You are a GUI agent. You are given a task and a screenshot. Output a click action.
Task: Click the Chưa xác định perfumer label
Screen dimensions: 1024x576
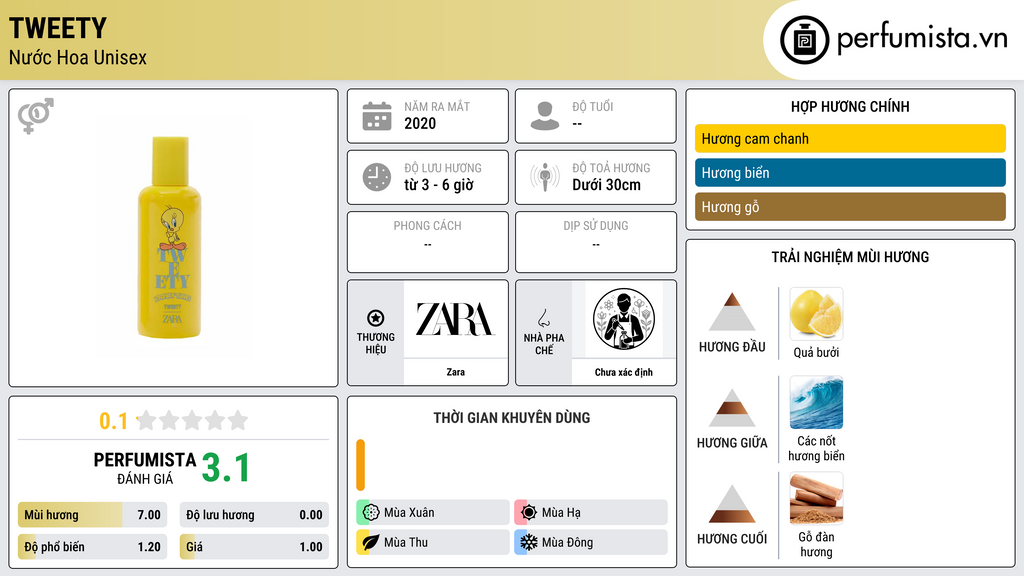point(624,372)
